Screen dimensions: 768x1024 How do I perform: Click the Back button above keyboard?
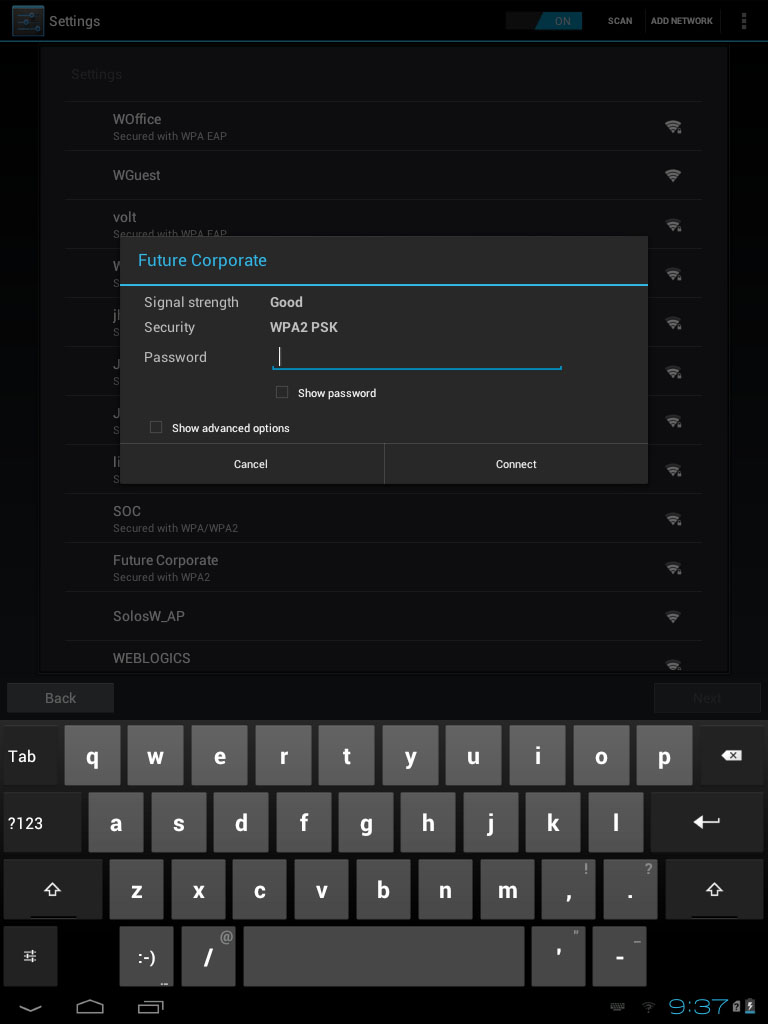click(61, 697)
